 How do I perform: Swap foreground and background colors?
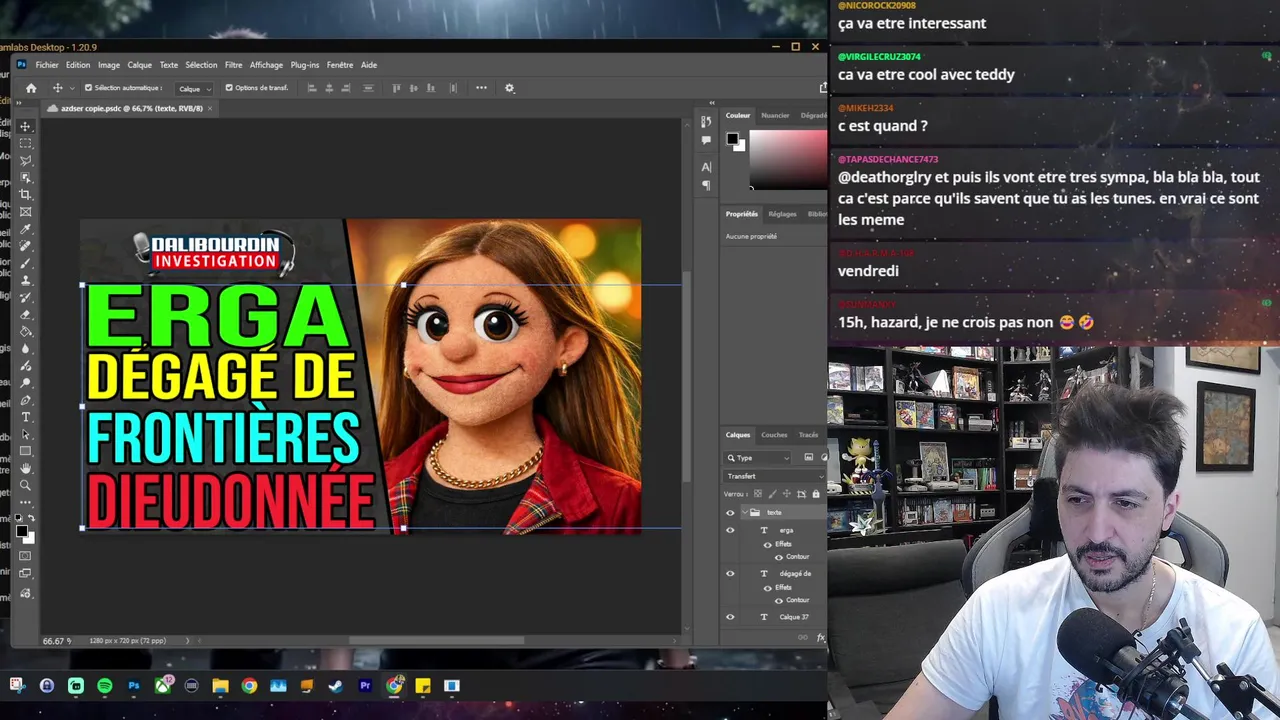(x=32, y=518)
